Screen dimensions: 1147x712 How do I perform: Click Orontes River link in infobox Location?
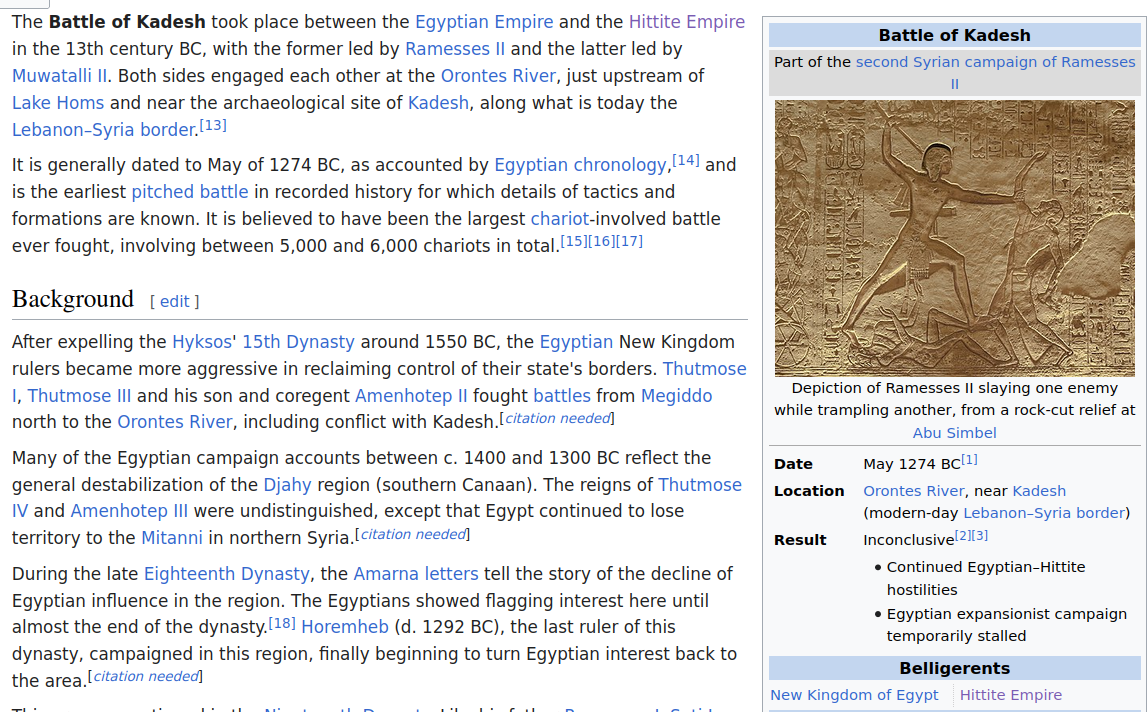914,492
